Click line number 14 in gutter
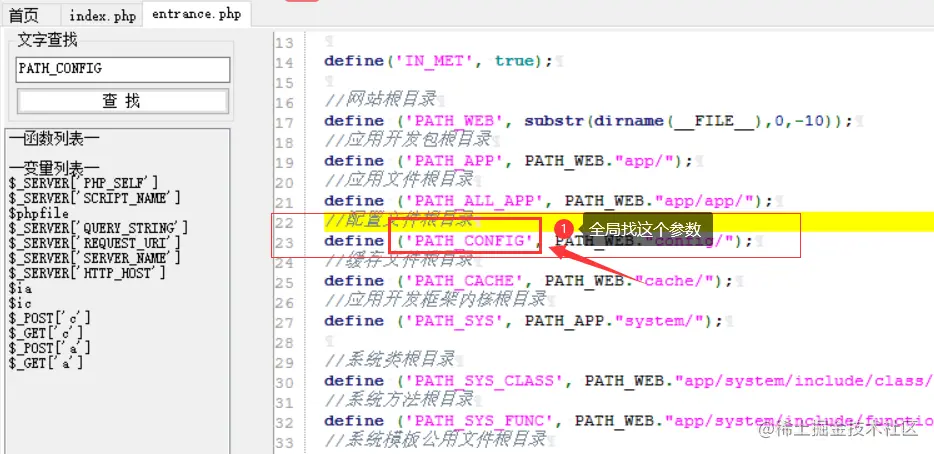Screen dimensions: 934x454 pyautogui.click(x=285, y=63)
